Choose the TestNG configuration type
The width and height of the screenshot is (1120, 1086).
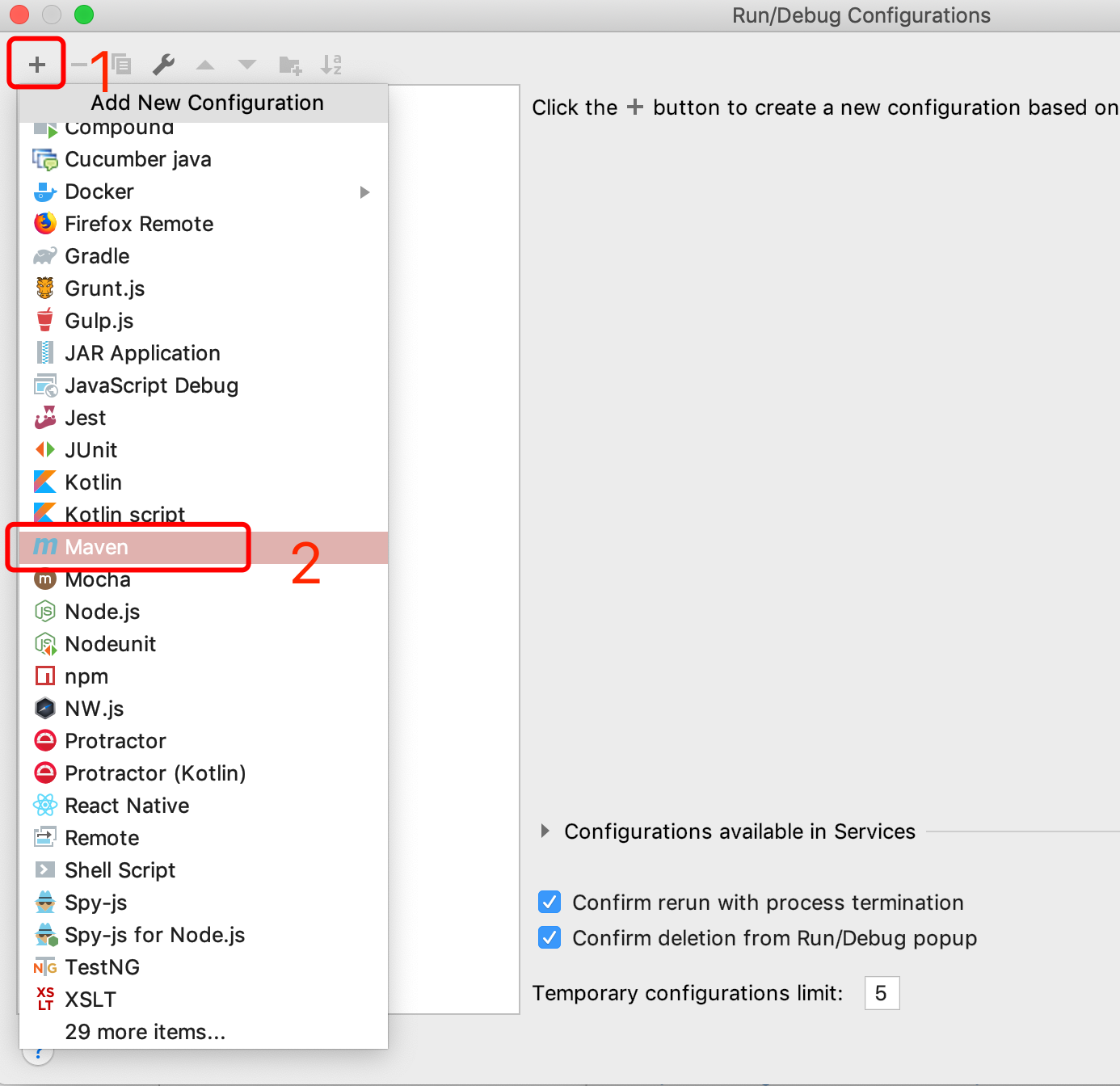pos(204,967)
